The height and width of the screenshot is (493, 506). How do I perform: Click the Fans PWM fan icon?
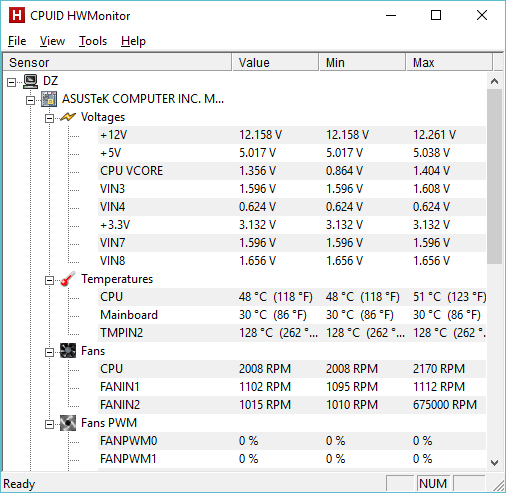click(x=68, y=423)
